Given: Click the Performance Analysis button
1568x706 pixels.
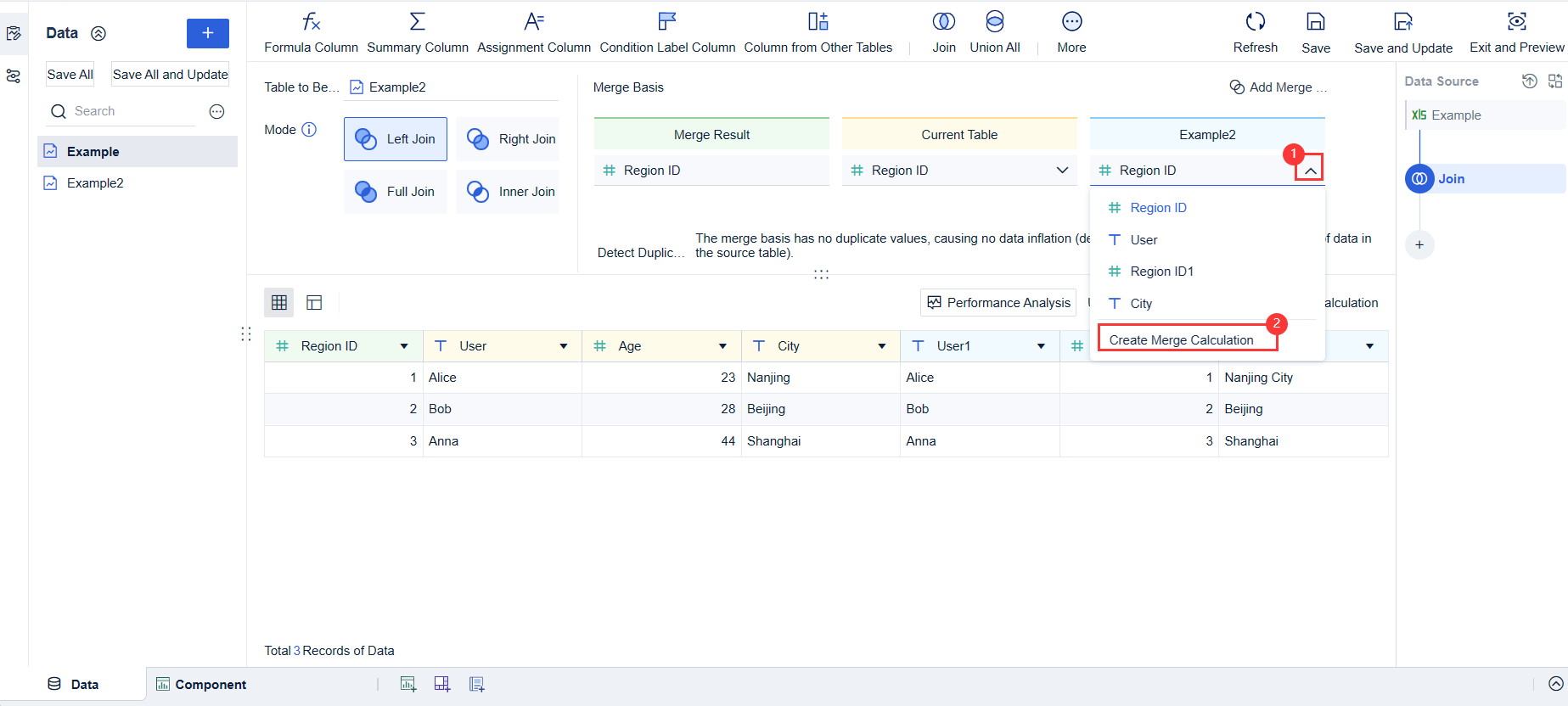Looking at the screenshot, I should click(998, 303).
